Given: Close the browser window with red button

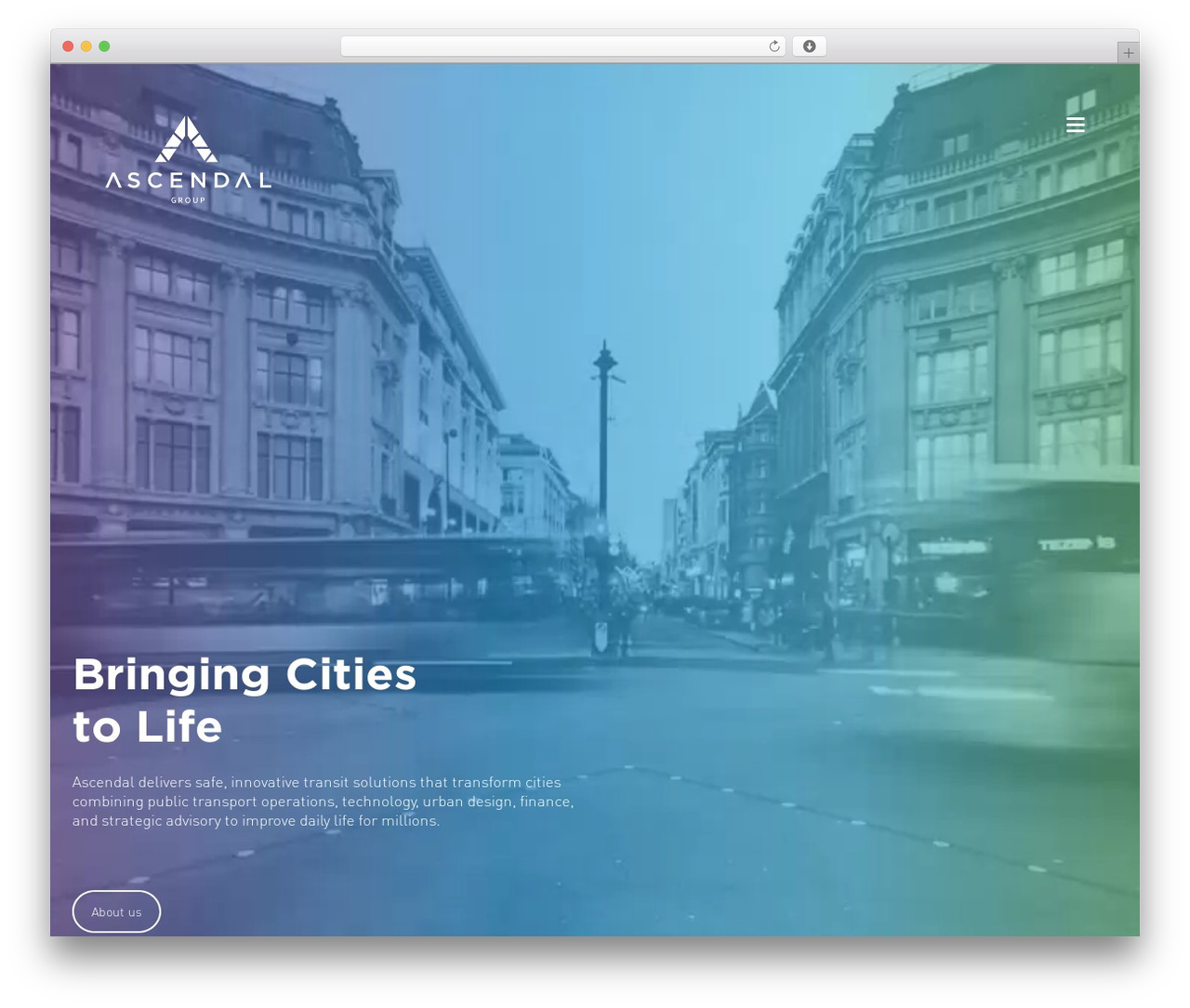Looking at the screenshot, I should coord(68,46).
